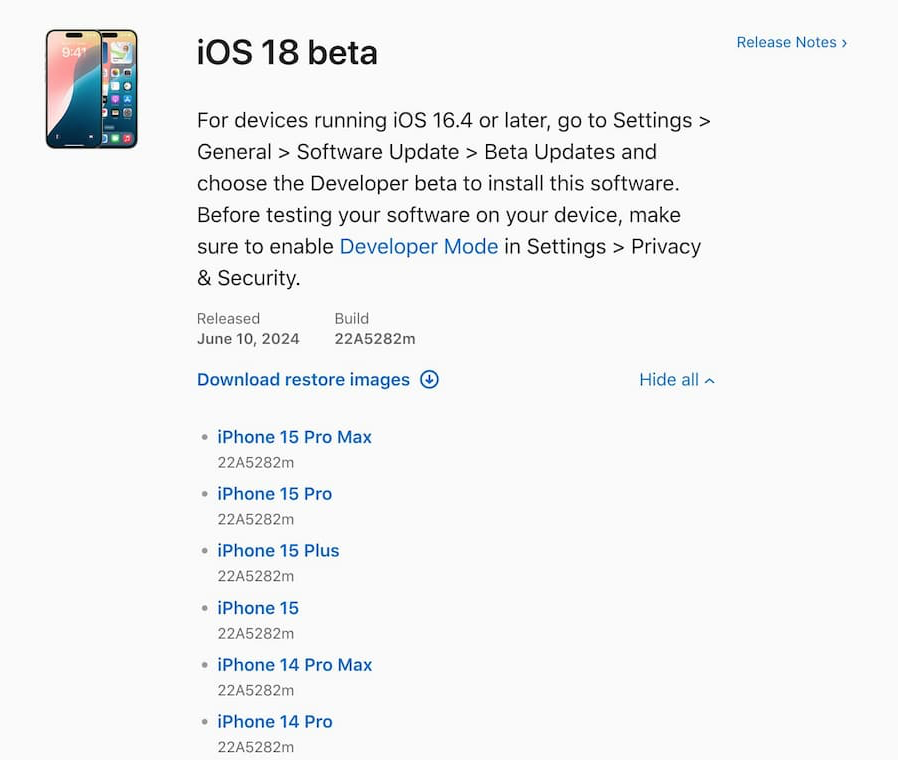Select the iPhone 14 Pro restore image
This screenshot has height=760, width=904.
point(274,721)
